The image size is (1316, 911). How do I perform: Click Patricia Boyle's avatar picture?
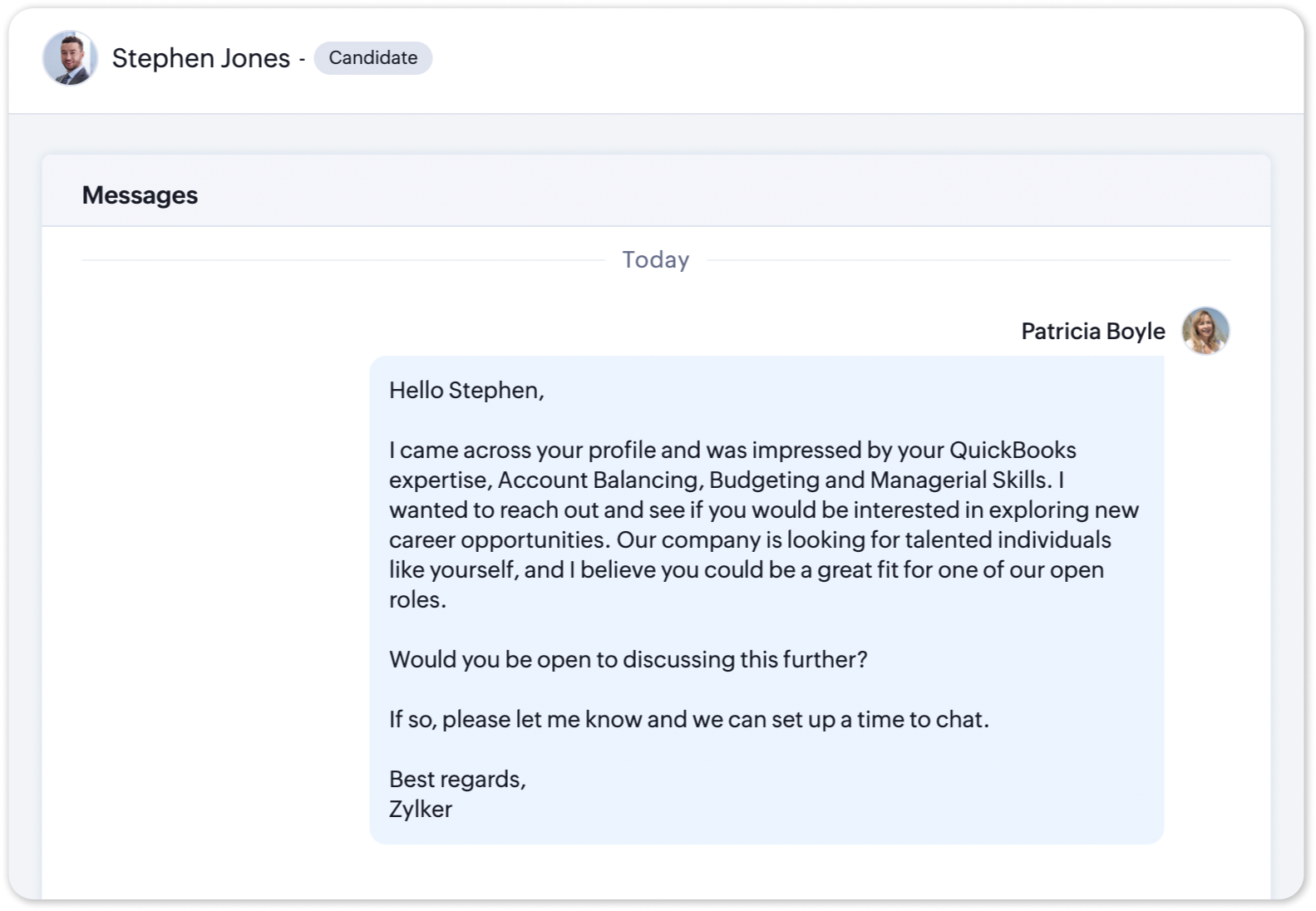pos(1205,331)
